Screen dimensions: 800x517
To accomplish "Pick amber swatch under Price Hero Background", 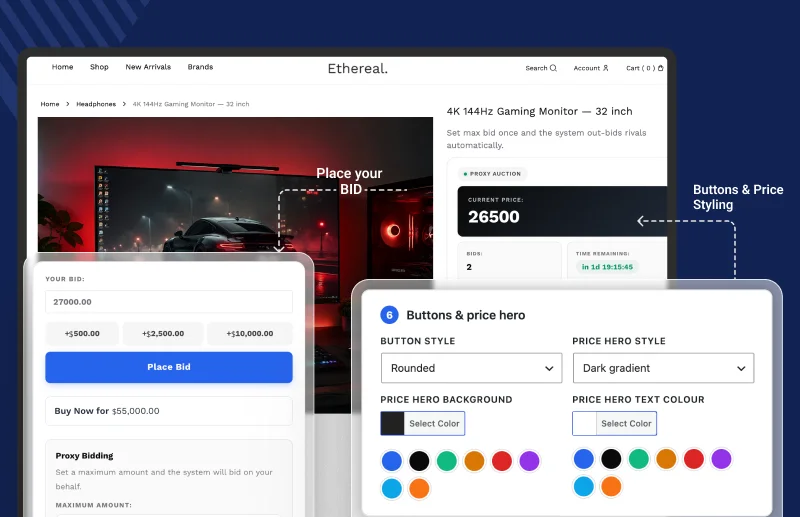I will coord(474,461).
